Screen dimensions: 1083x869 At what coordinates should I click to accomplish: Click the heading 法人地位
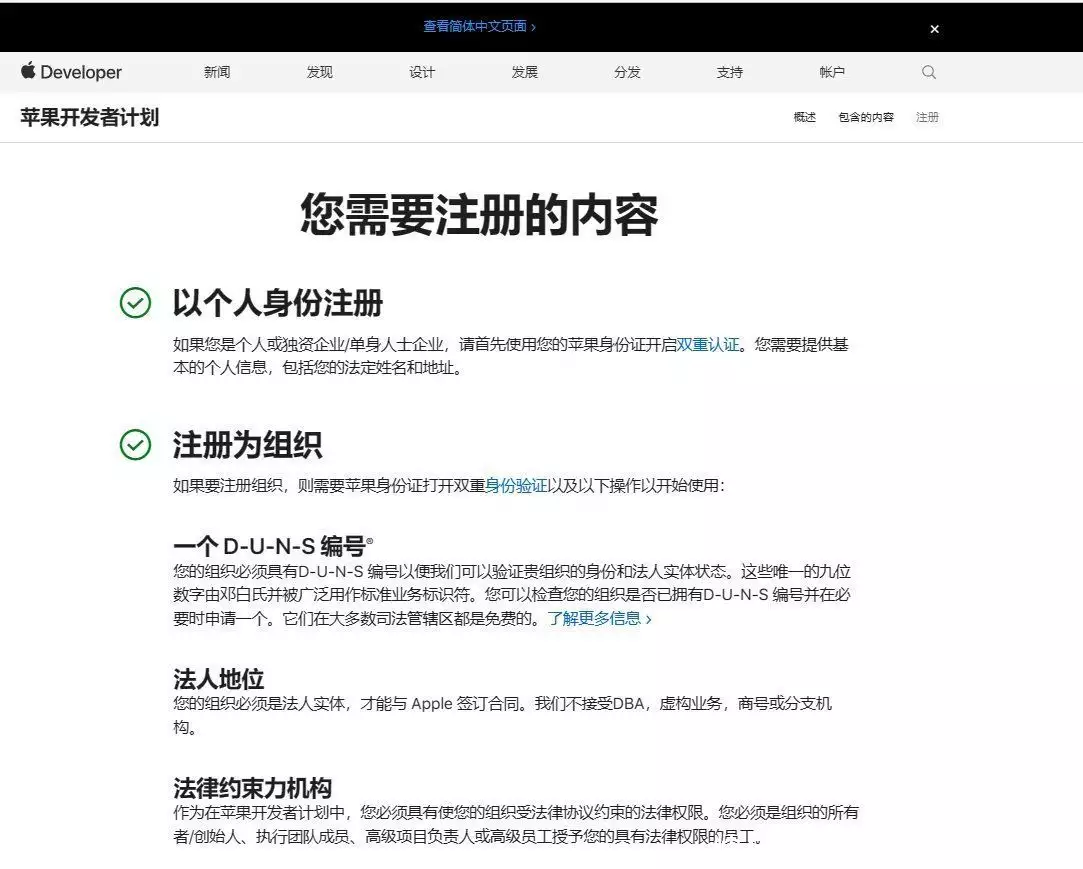click(x=218, y=678)
